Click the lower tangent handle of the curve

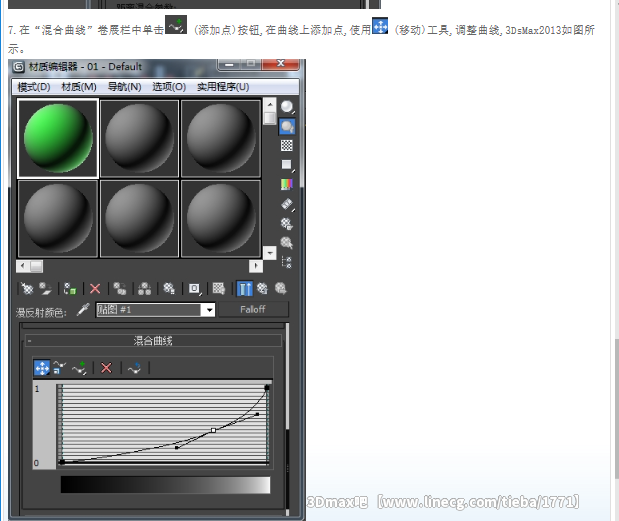coord(176,448)
